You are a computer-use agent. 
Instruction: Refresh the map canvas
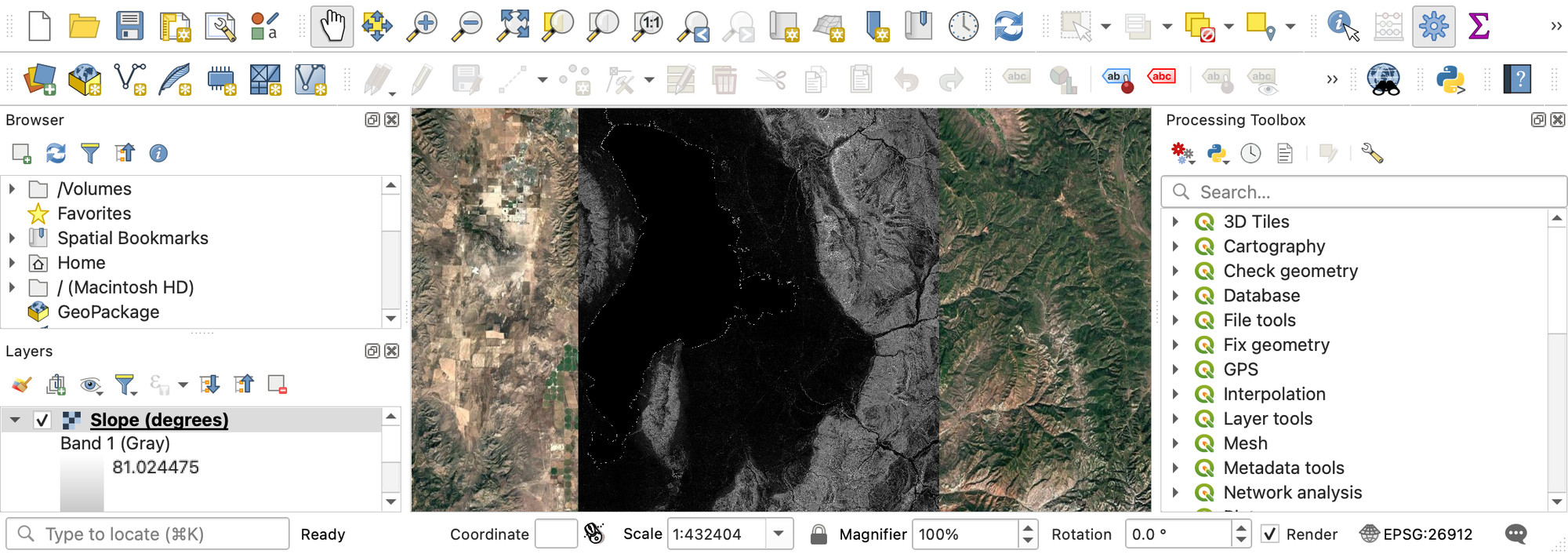pyautogui.click(x=1008, y=26)
